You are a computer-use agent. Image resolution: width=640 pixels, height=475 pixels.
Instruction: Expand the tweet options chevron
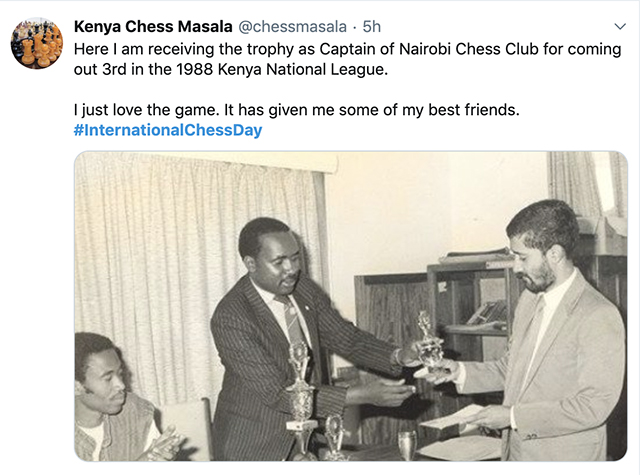point(620,27)
